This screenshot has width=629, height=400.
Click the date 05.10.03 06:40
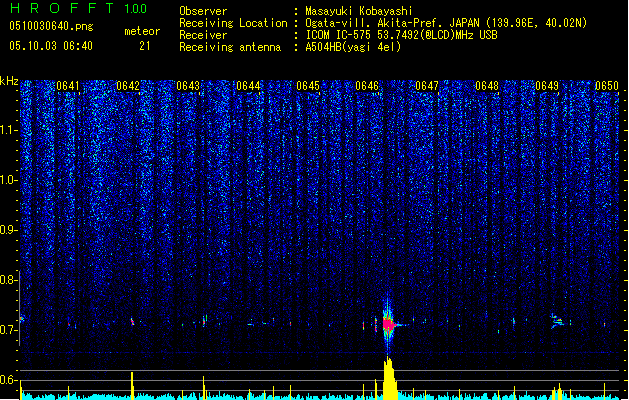51,46
